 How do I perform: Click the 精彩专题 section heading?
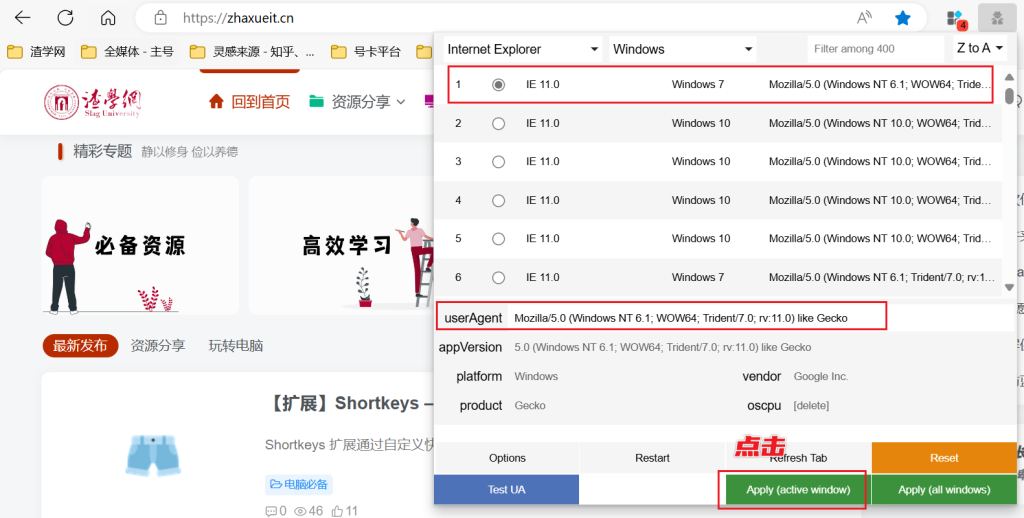[103, 152]
